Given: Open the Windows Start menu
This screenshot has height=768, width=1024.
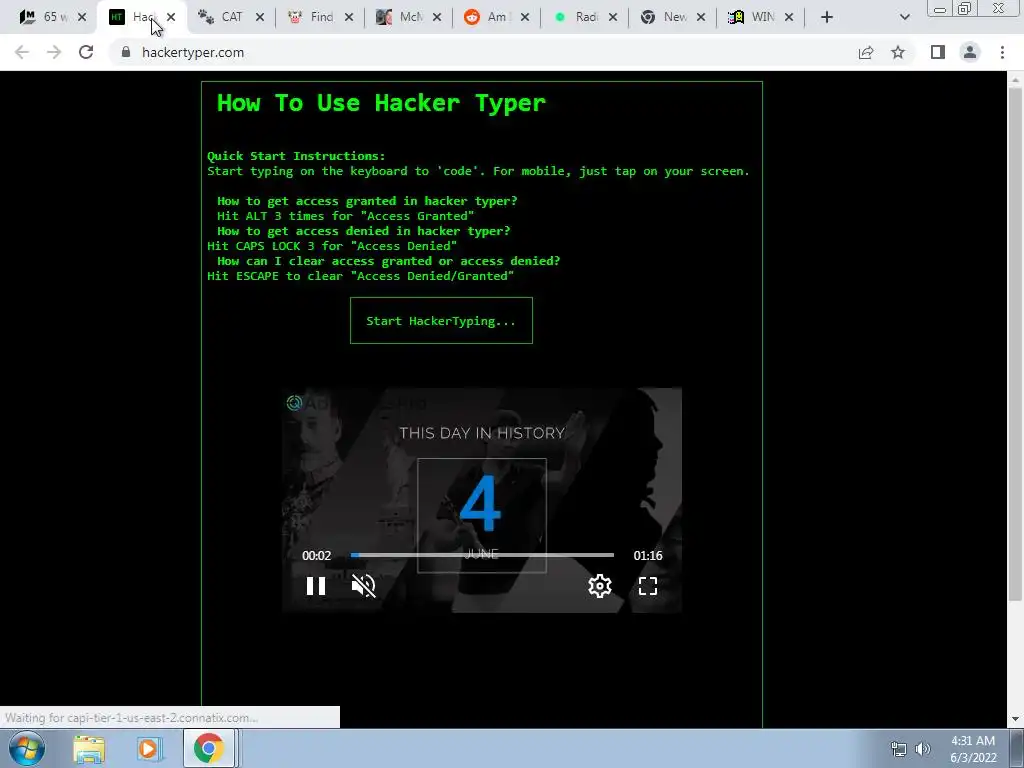Looking at the screenshot, I should click(26, 748).
